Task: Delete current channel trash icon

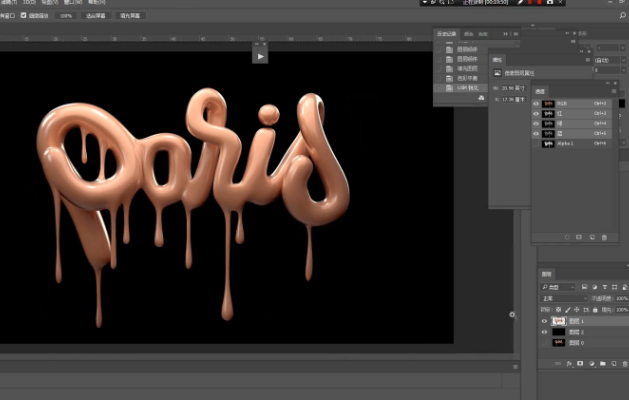Action: (605, 237)
